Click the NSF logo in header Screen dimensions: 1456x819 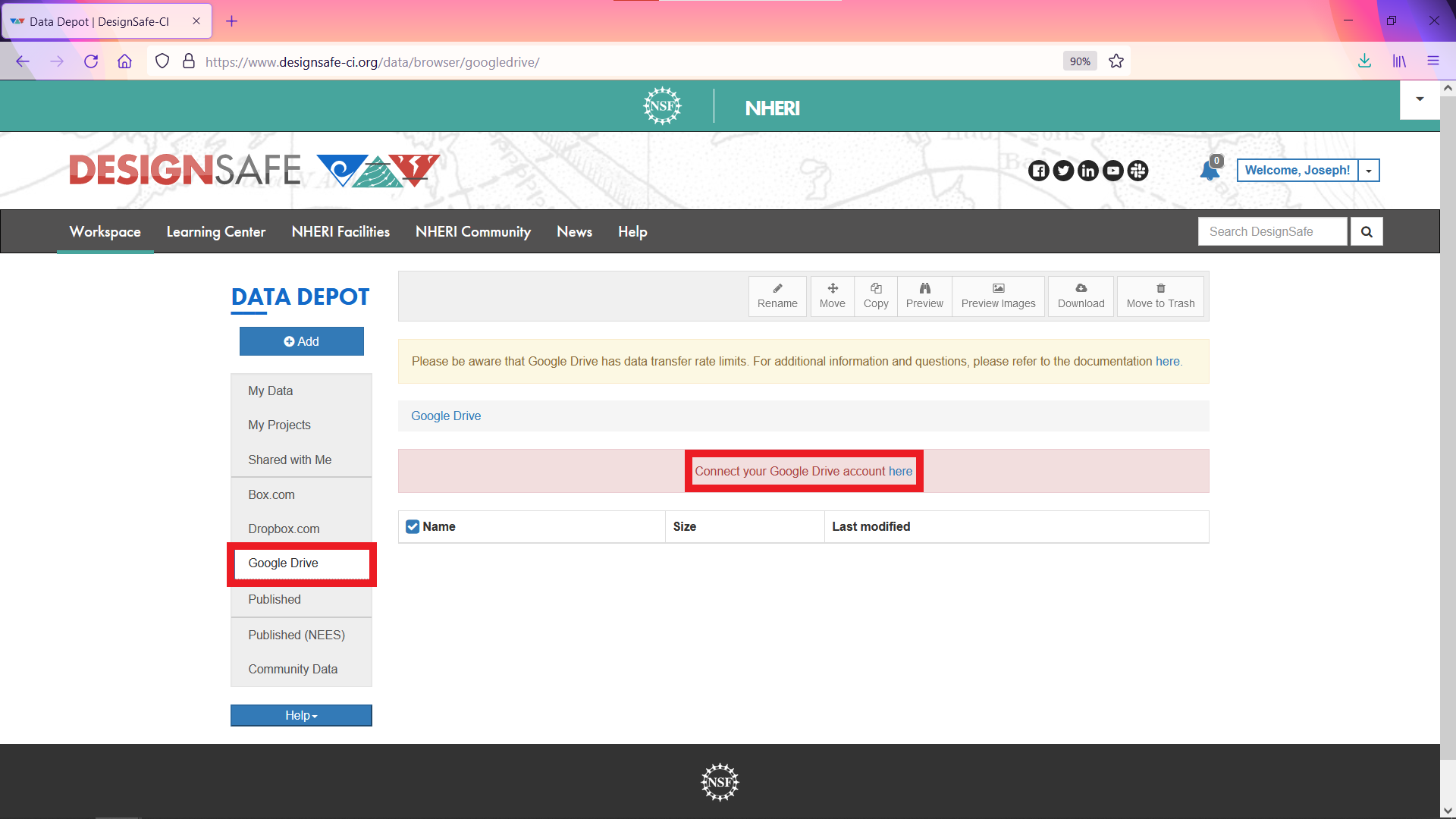coord(662,106)
